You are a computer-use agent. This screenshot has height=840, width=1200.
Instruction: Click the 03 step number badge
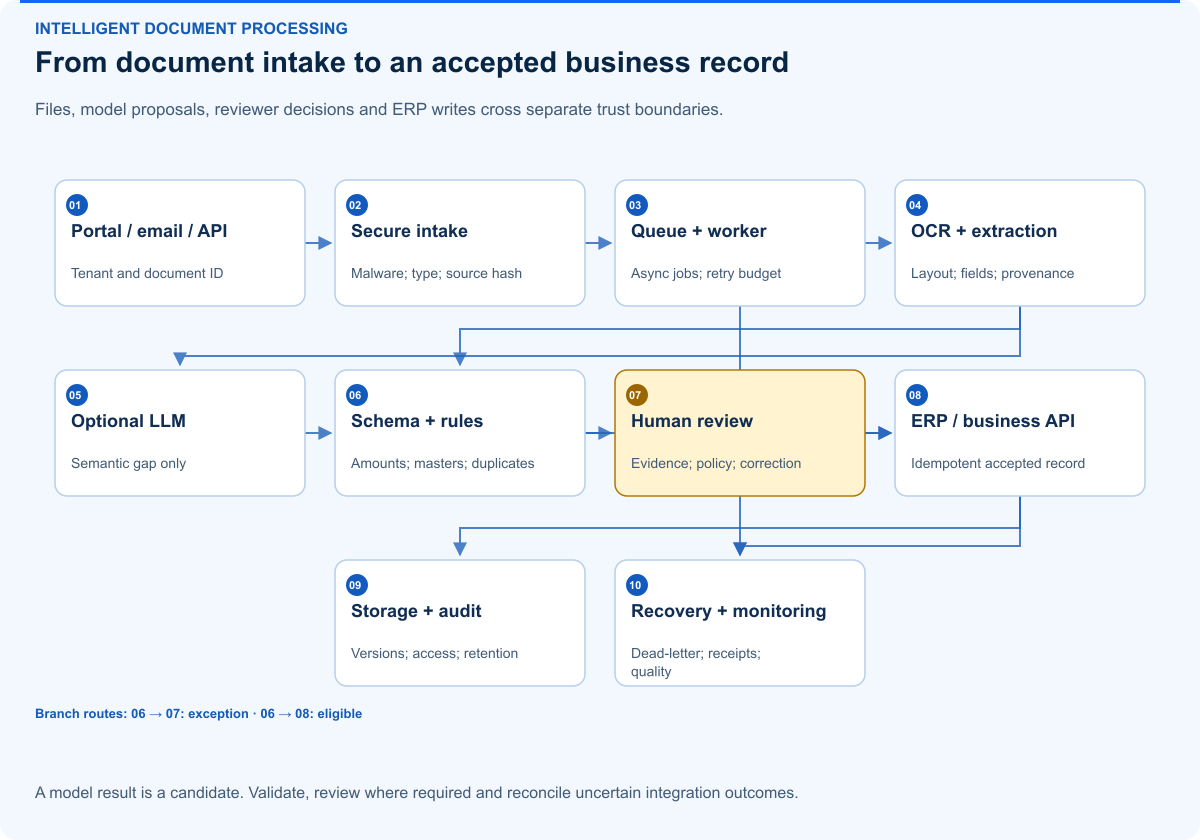[x=636, y=205]
